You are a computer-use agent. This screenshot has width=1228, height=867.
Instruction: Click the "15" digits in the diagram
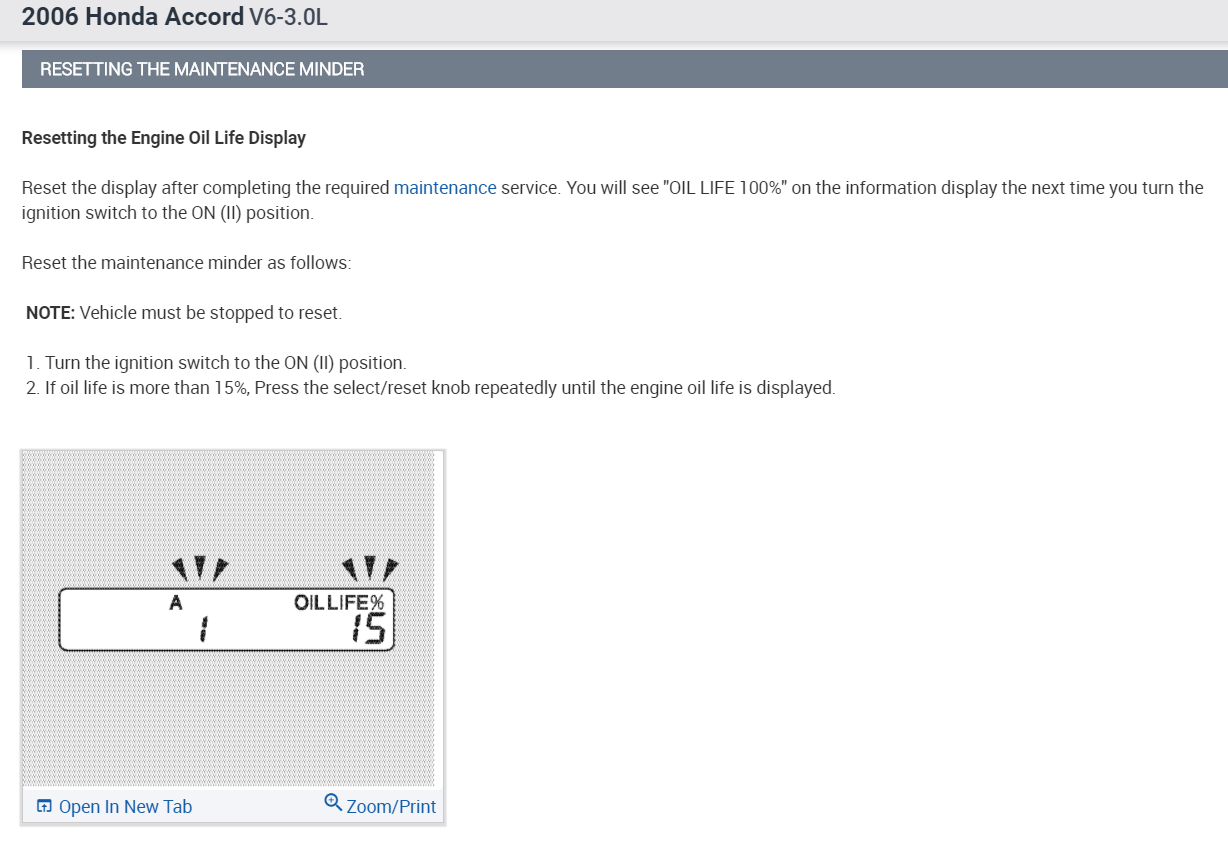coord(369,629)
